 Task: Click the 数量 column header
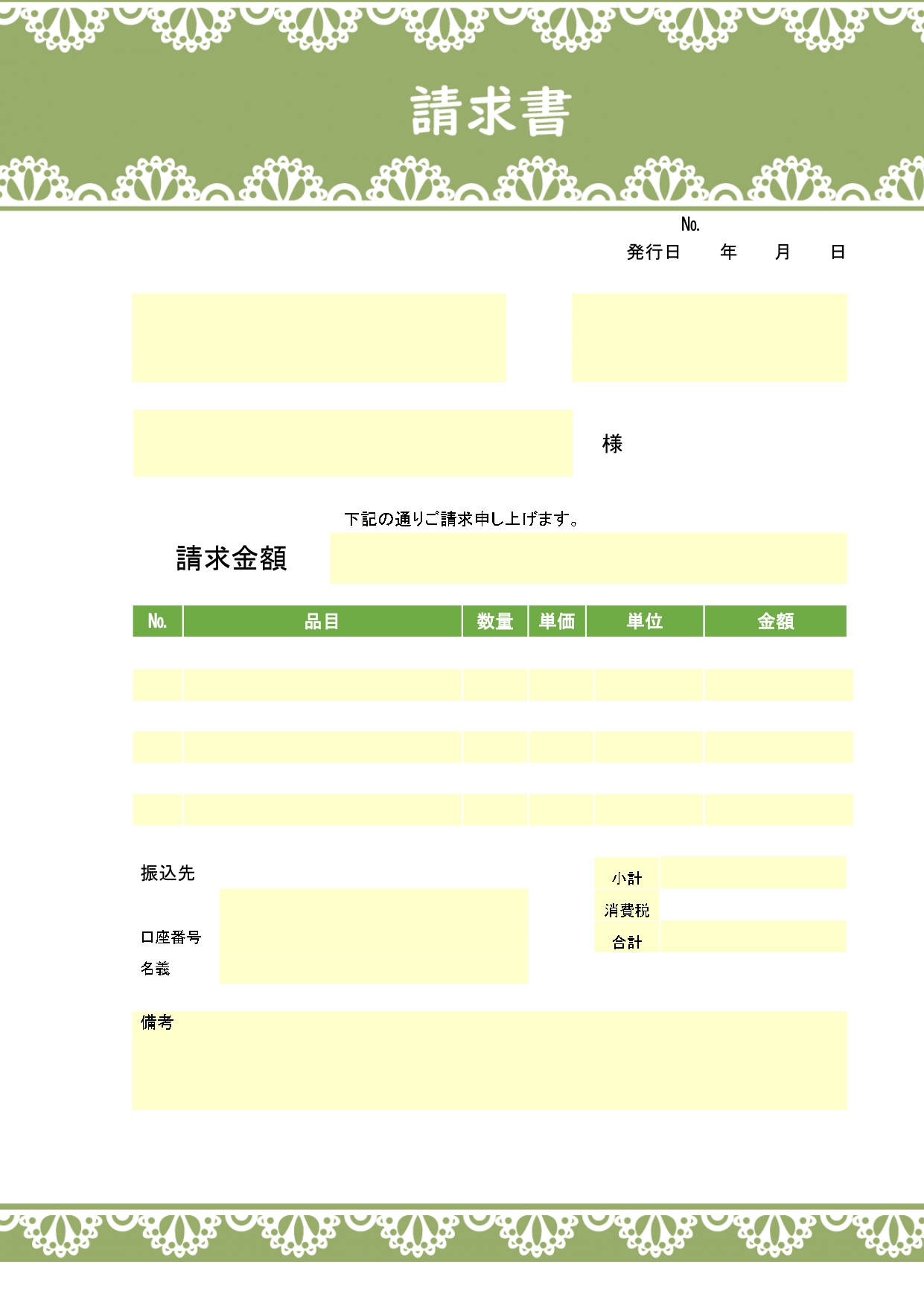tap(495, 621)
